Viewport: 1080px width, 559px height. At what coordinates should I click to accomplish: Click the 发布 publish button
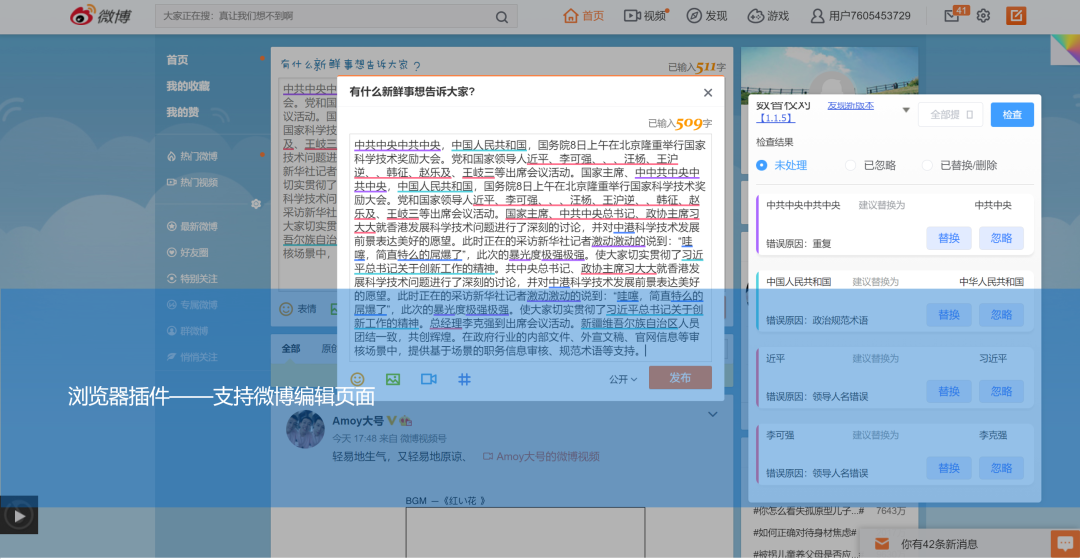click(x=680, y=378)
